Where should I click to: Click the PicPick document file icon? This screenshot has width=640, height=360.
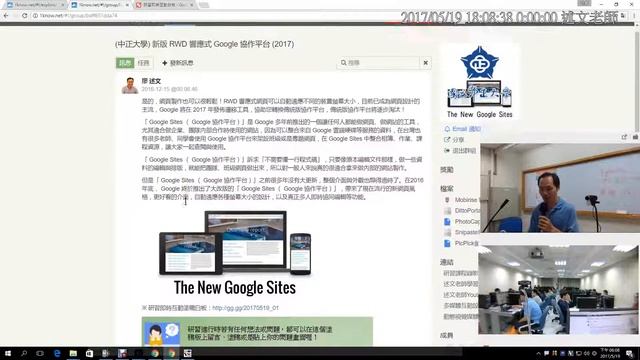coord(447,243)
